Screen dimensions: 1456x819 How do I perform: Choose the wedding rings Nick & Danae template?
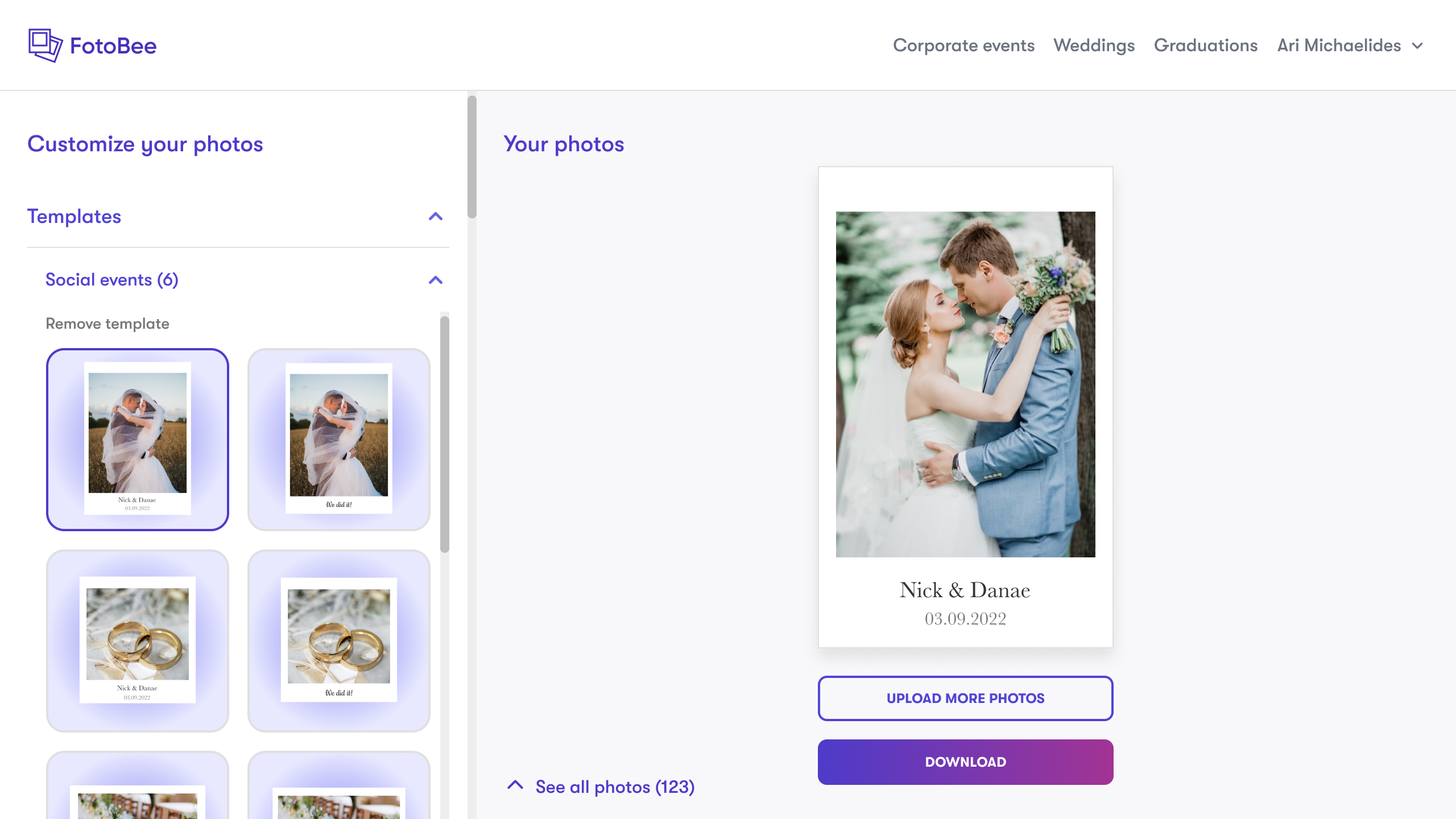point(138,640)
